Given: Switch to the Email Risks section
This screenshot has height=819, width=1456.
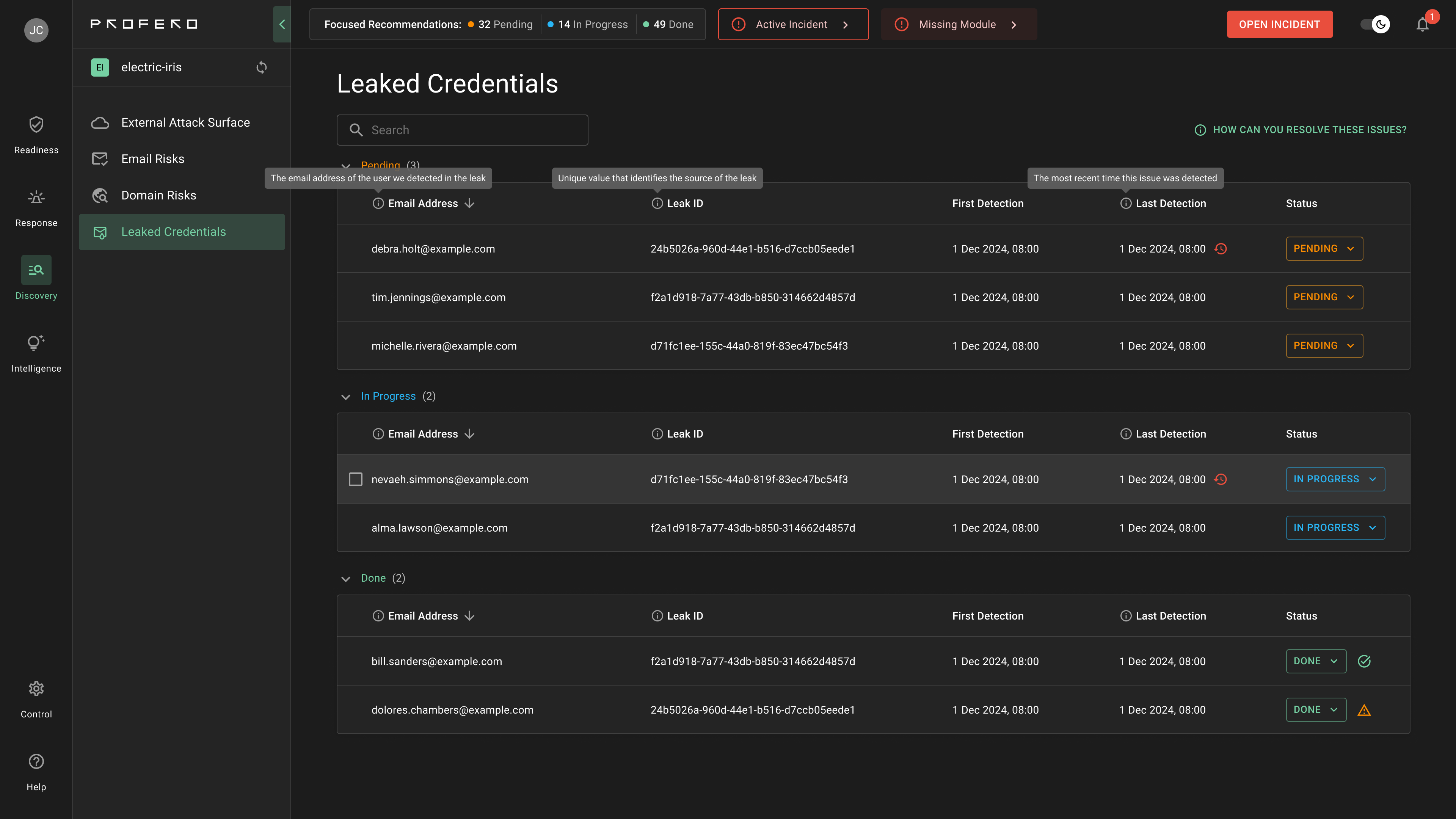Looking at the screenshot, I should (152, 159).
